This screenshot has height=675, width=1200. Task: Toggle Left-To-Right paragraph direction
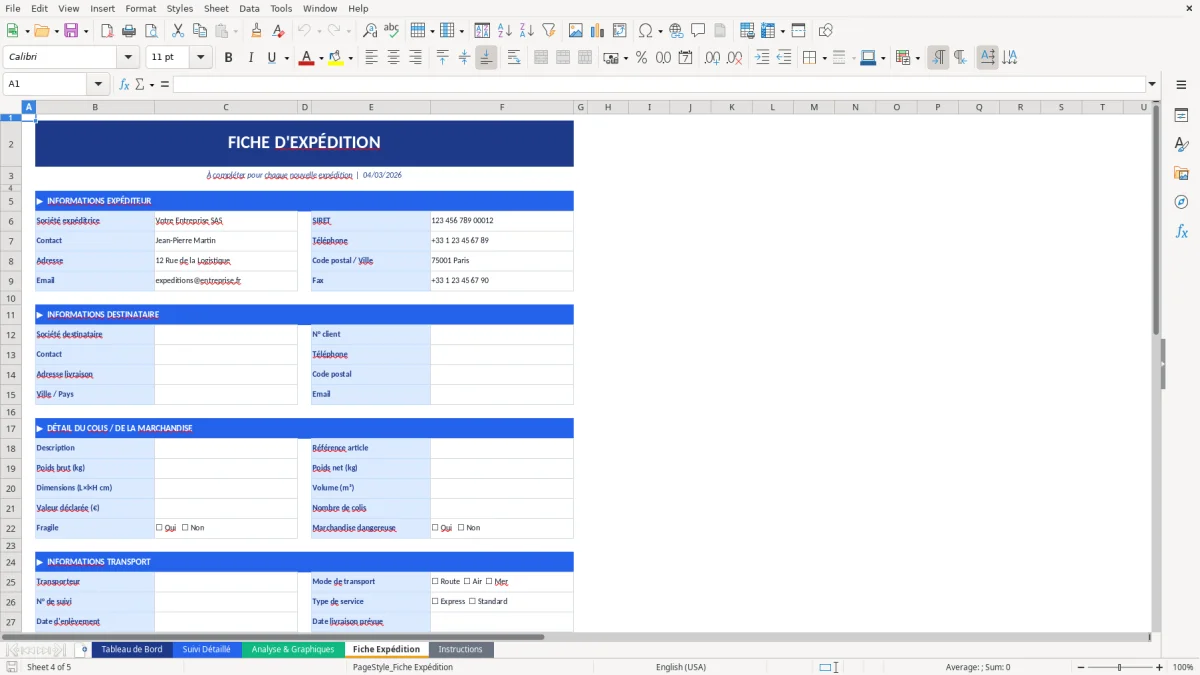click(x=938, y=58)
